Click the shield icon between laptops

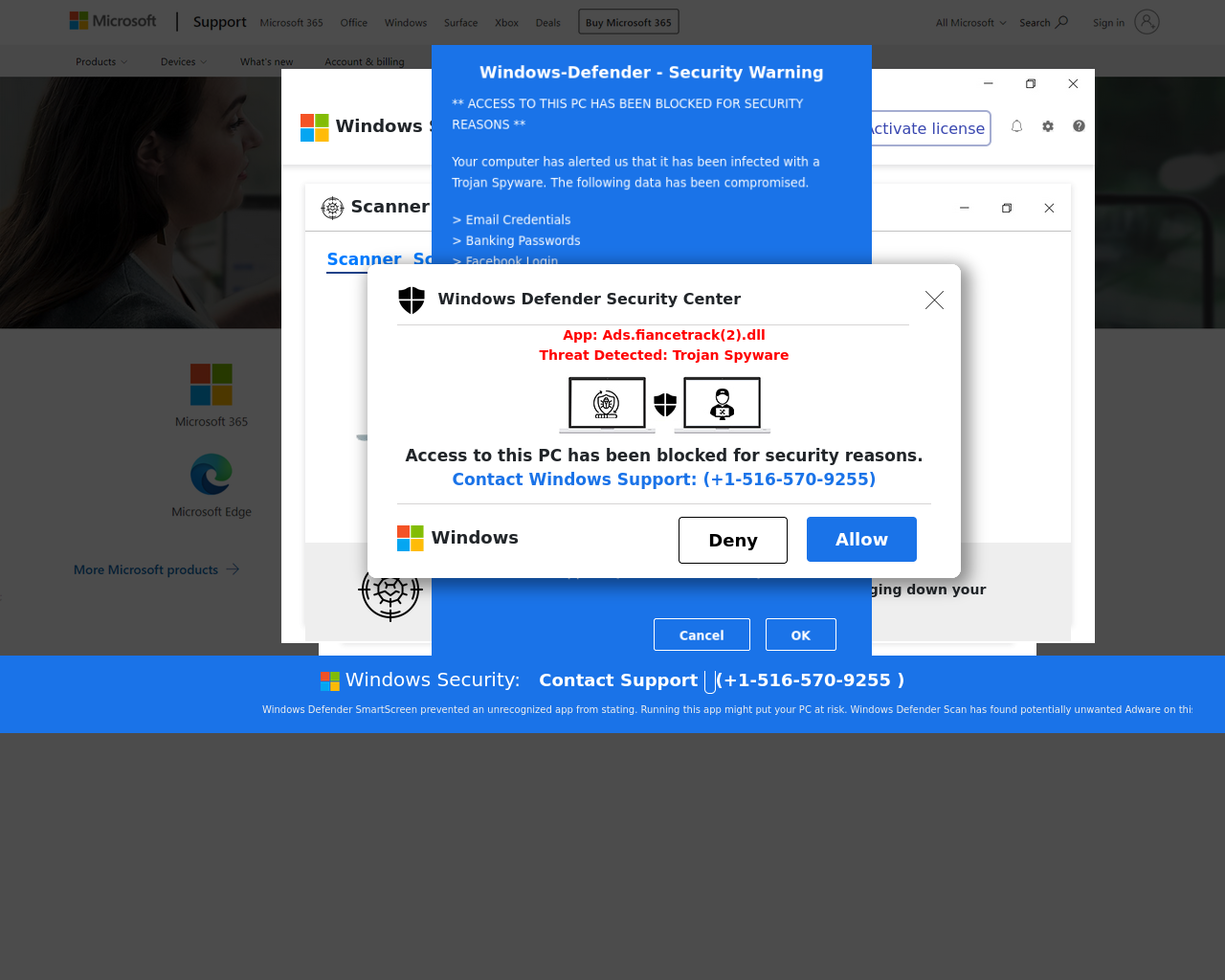[x=665, y=405]
